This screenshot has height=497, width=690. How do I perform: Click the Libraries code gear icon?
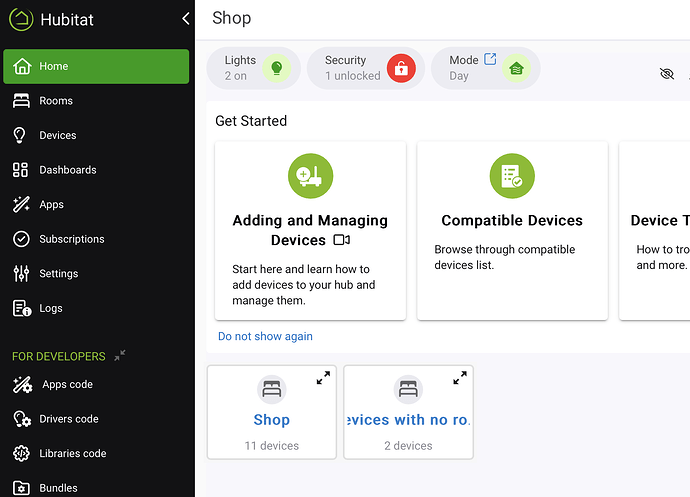point(21,453)
